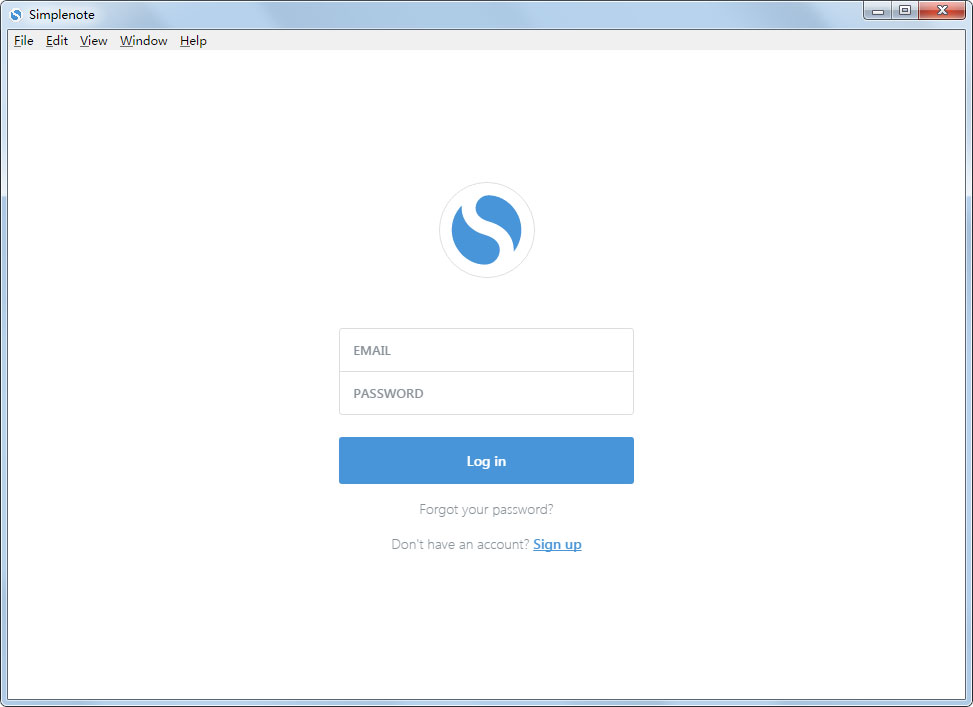Open the Help menu
973x707 pixels.
coord(193,41)
